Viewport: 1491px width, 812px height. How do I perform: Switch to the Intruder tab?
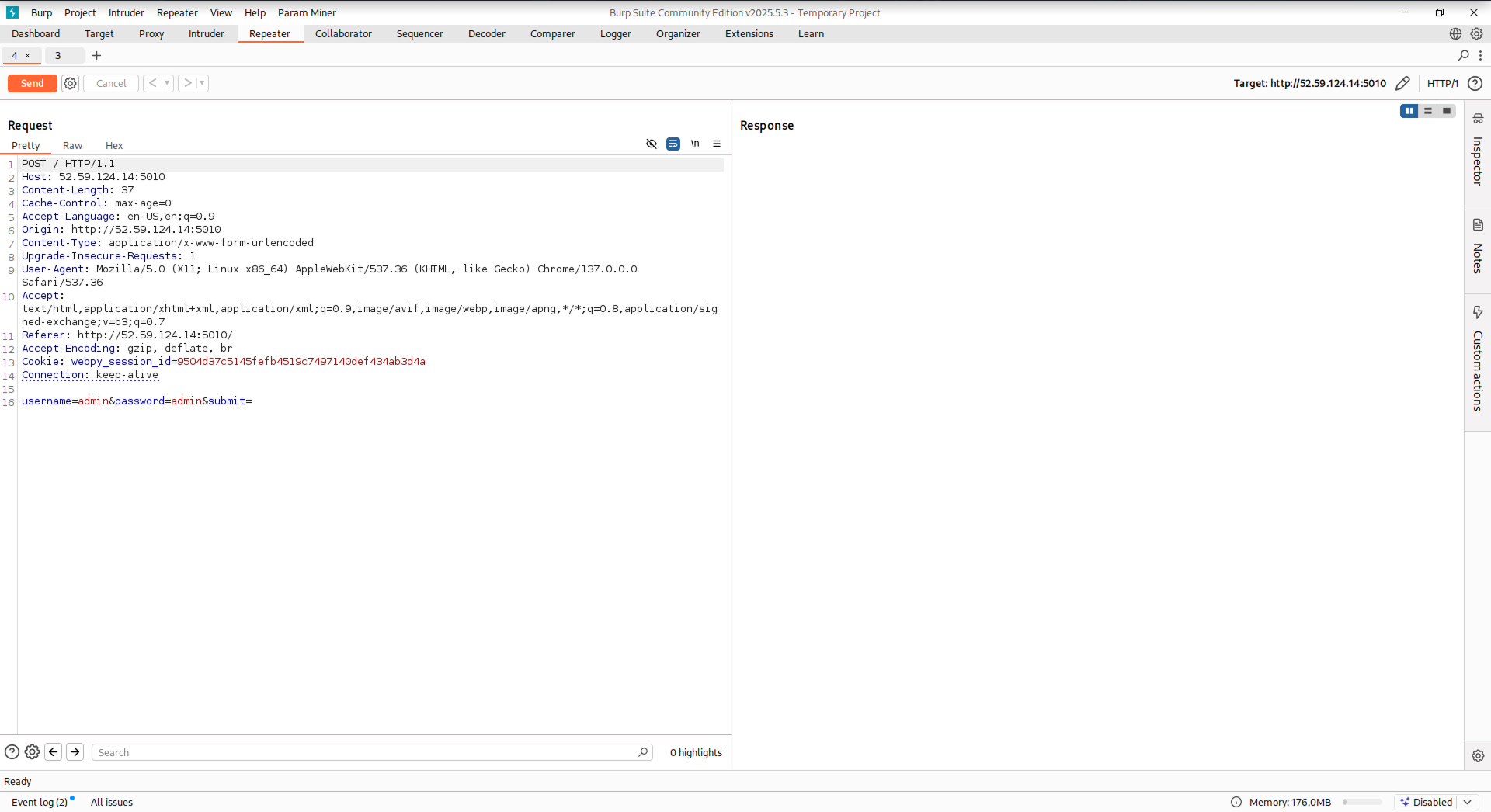[207, 33]
